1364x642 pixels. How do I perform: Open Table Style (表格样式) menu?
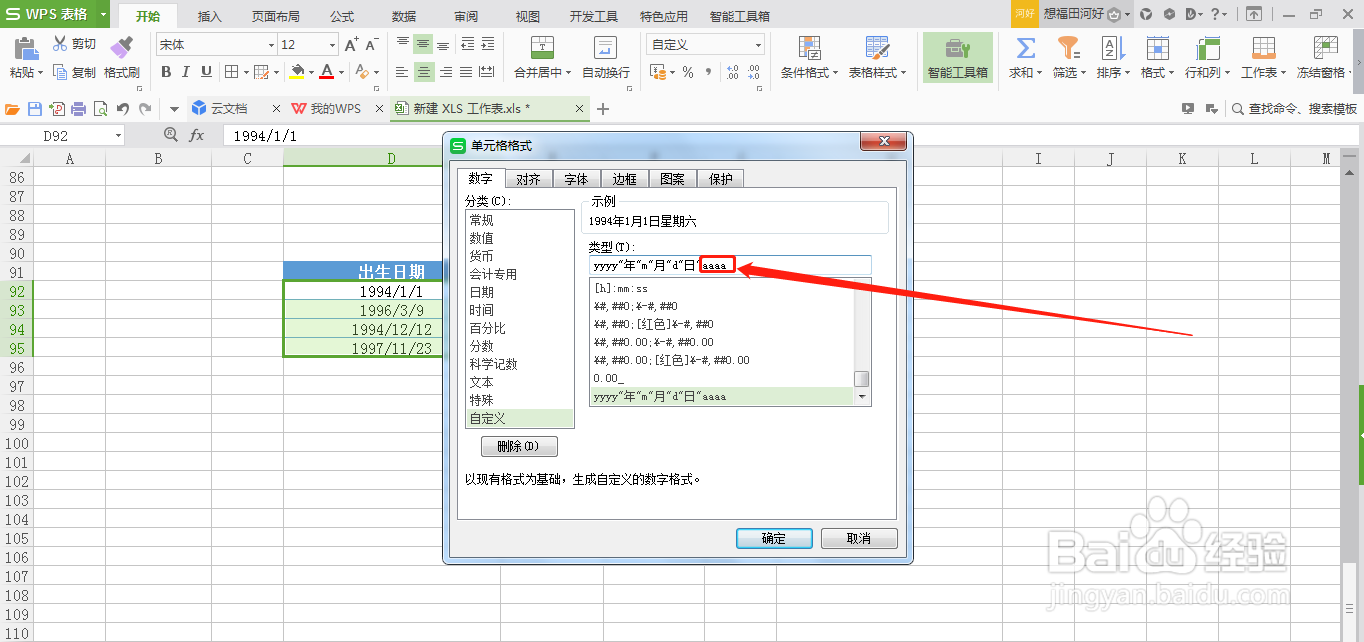[876, 58]
